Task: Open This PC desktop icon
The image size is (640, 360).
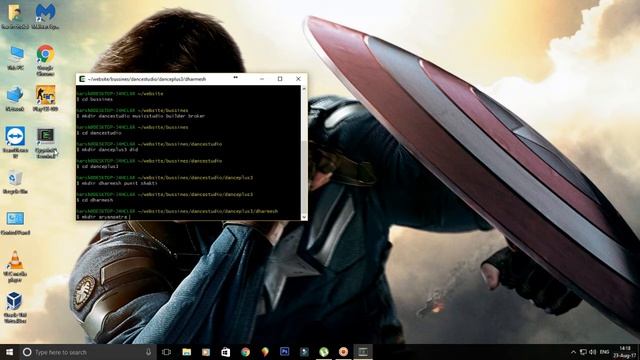Action: [x=16, y=57]
